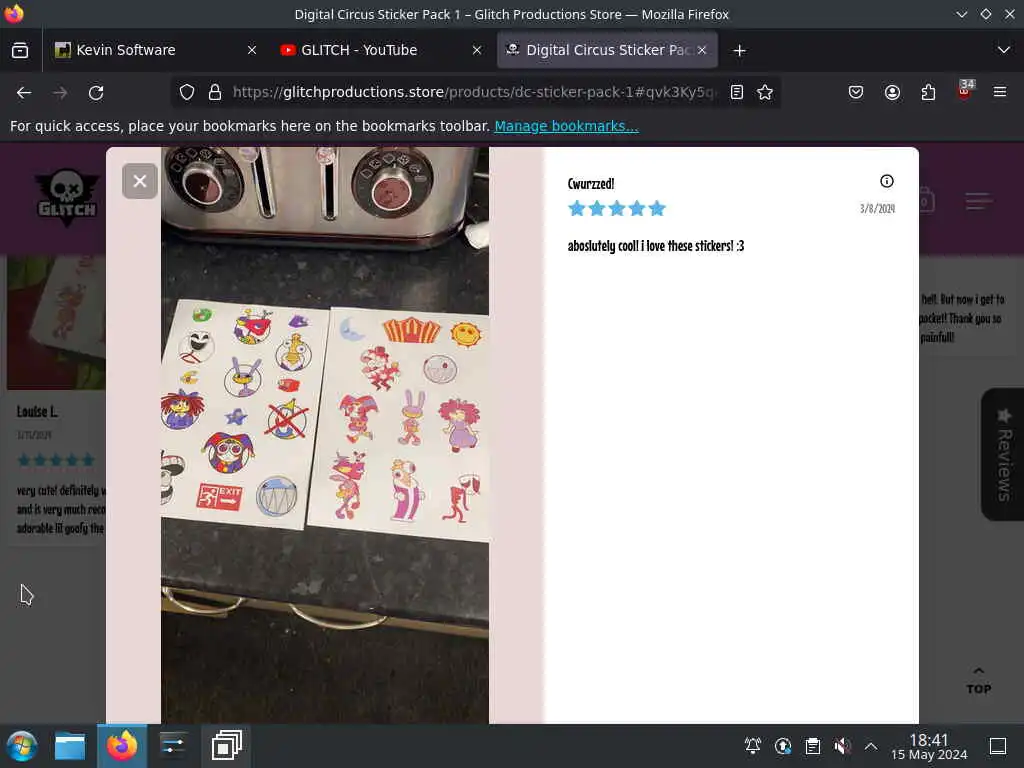The image size is (1024, 768).
Task: Close Digital Circus Sticker Pack tab
Action: pos(702,50)
